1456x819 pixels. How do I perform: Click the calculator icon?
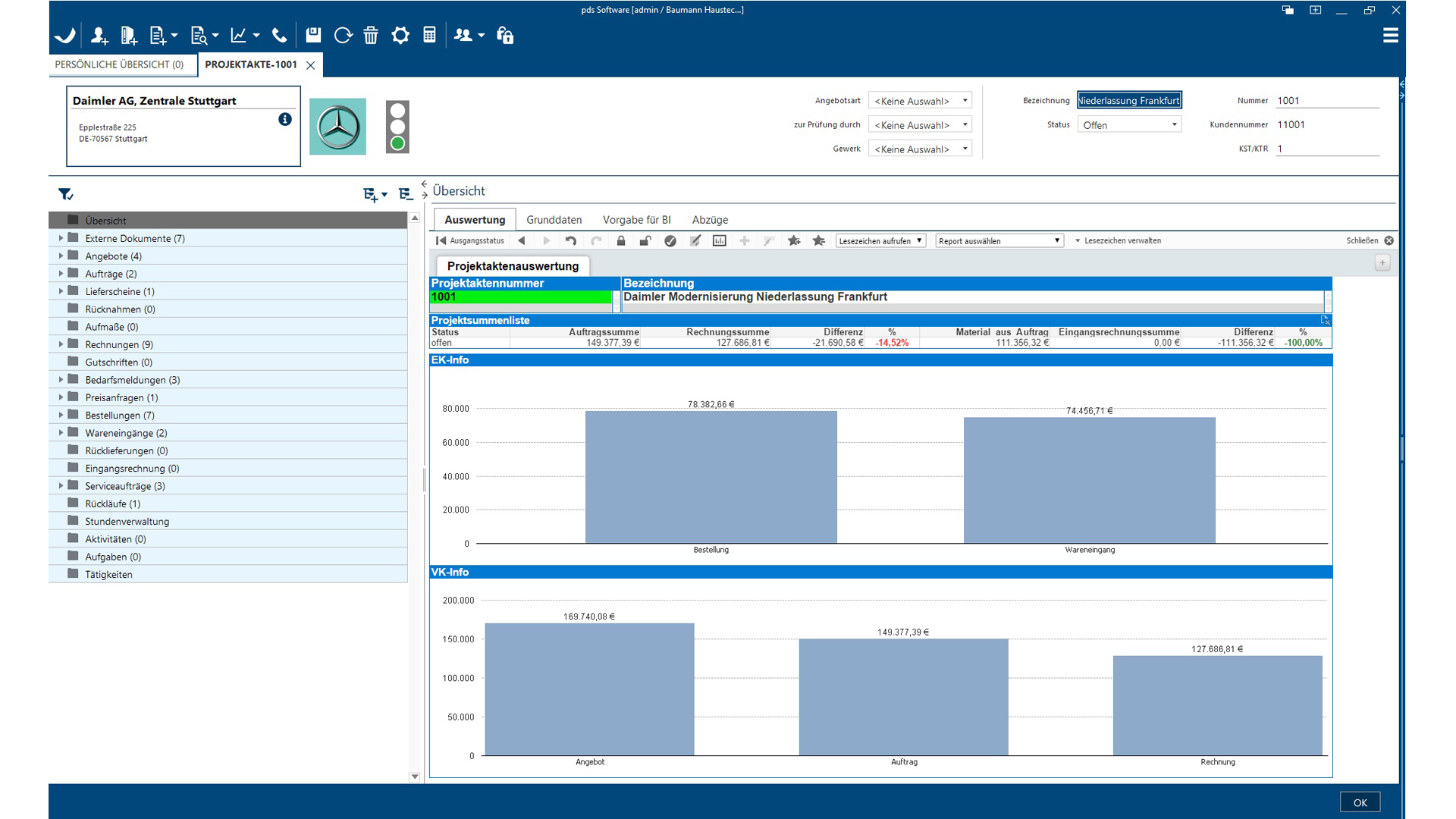point(429,35)
